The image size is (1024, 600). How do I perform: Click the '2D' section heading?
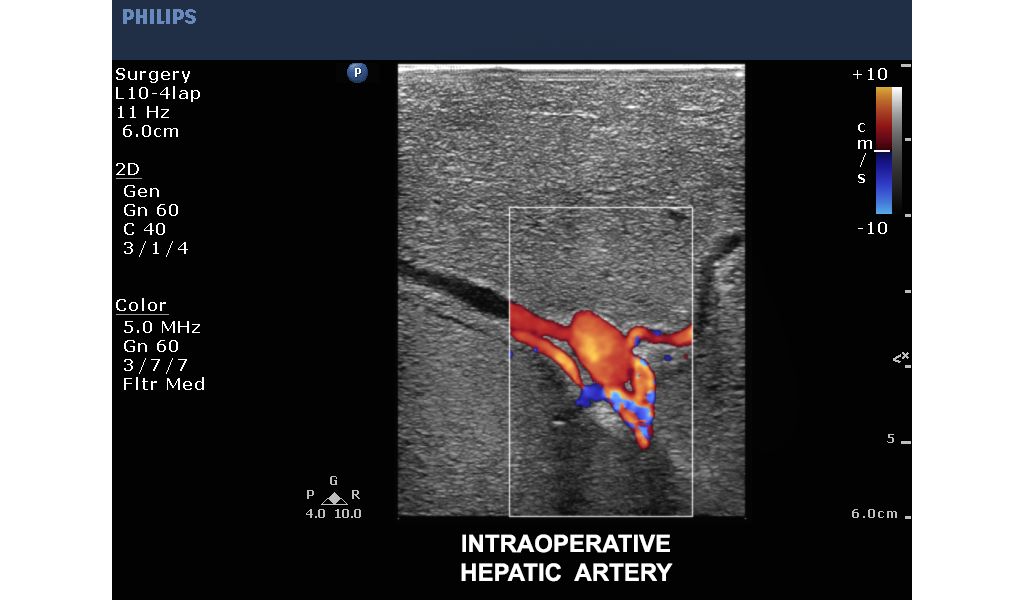pyautogui.click(x=127, y=169)
